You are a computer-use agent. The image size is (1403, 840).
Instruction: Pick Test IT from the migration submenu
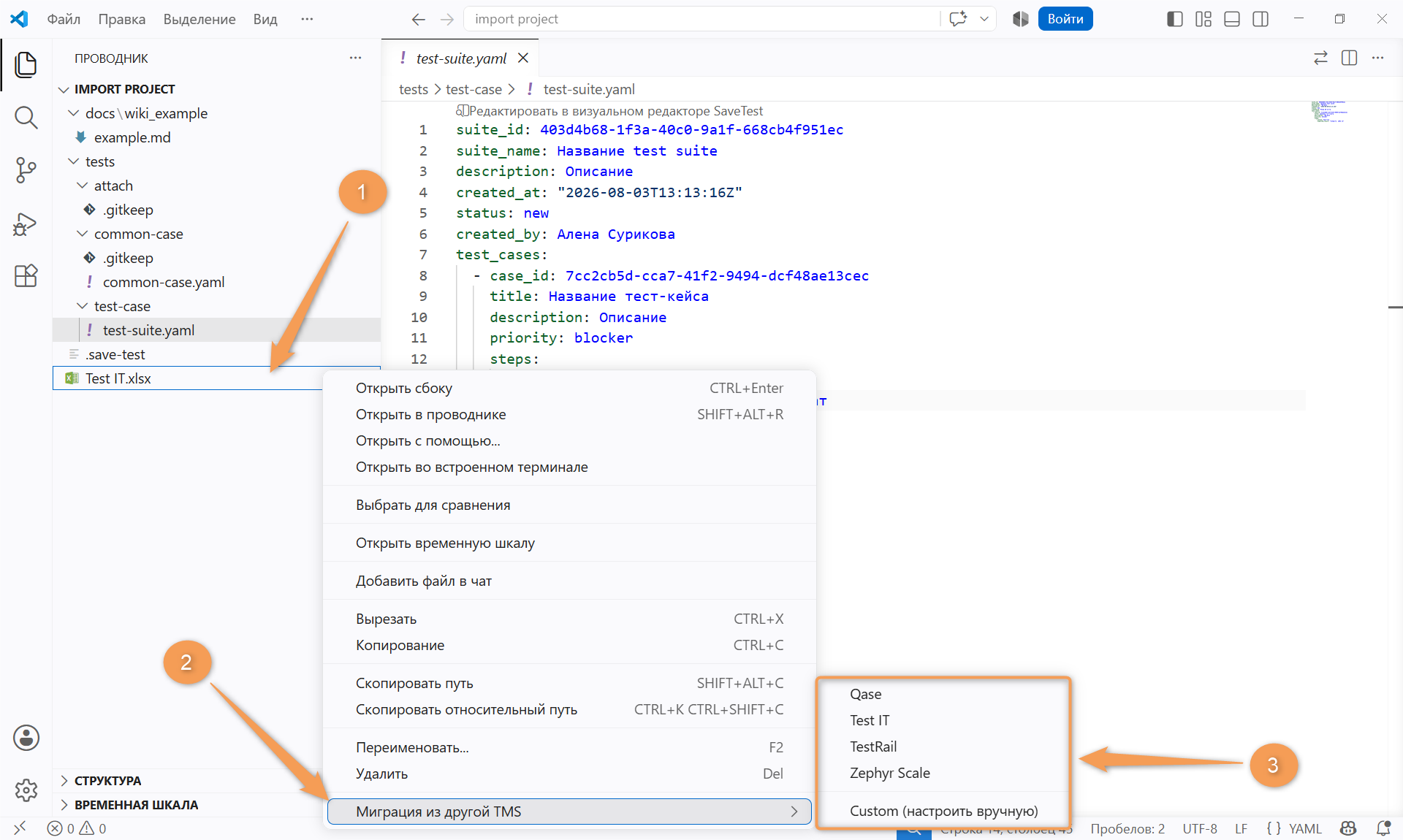click(943, 720)
